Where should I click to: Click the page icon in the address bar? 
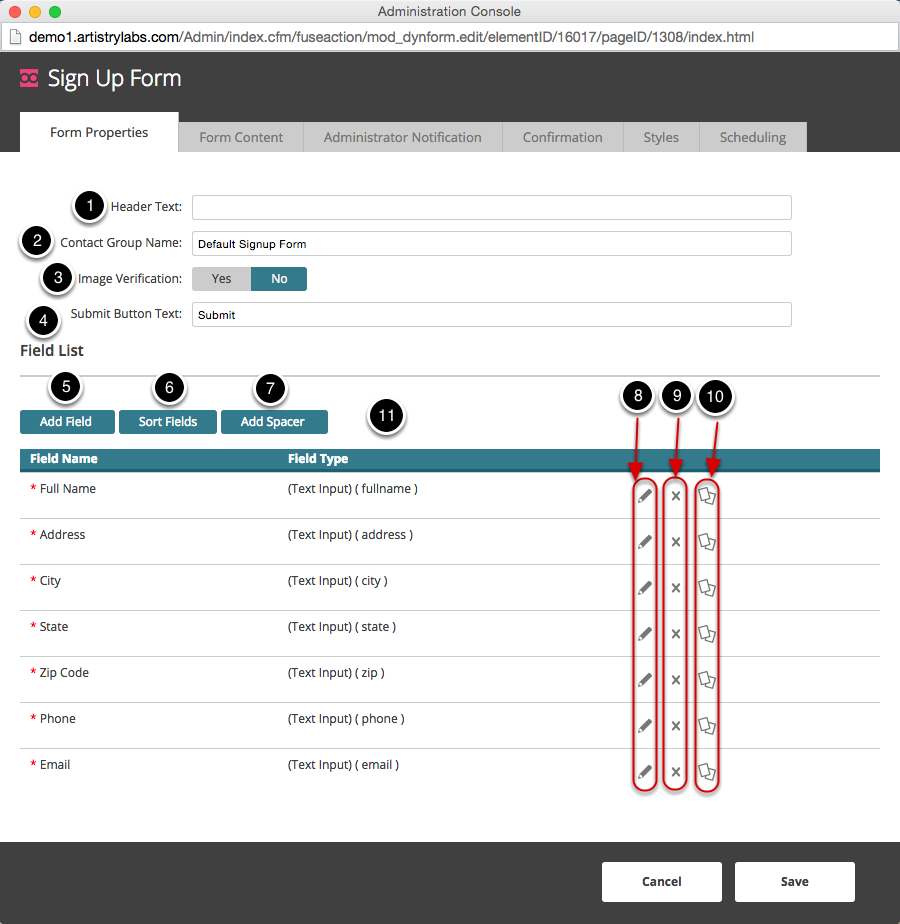click(x=15, y=37)
